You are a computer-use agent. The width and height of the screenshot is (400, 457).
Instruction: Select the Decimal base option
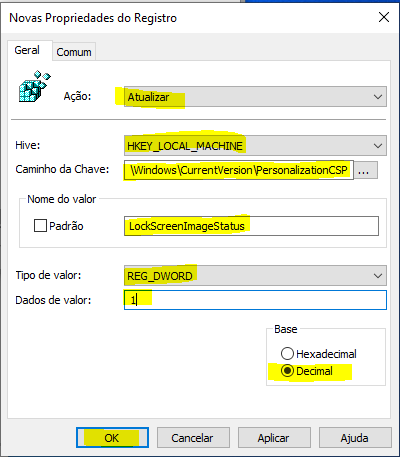(x=287, y=371)
